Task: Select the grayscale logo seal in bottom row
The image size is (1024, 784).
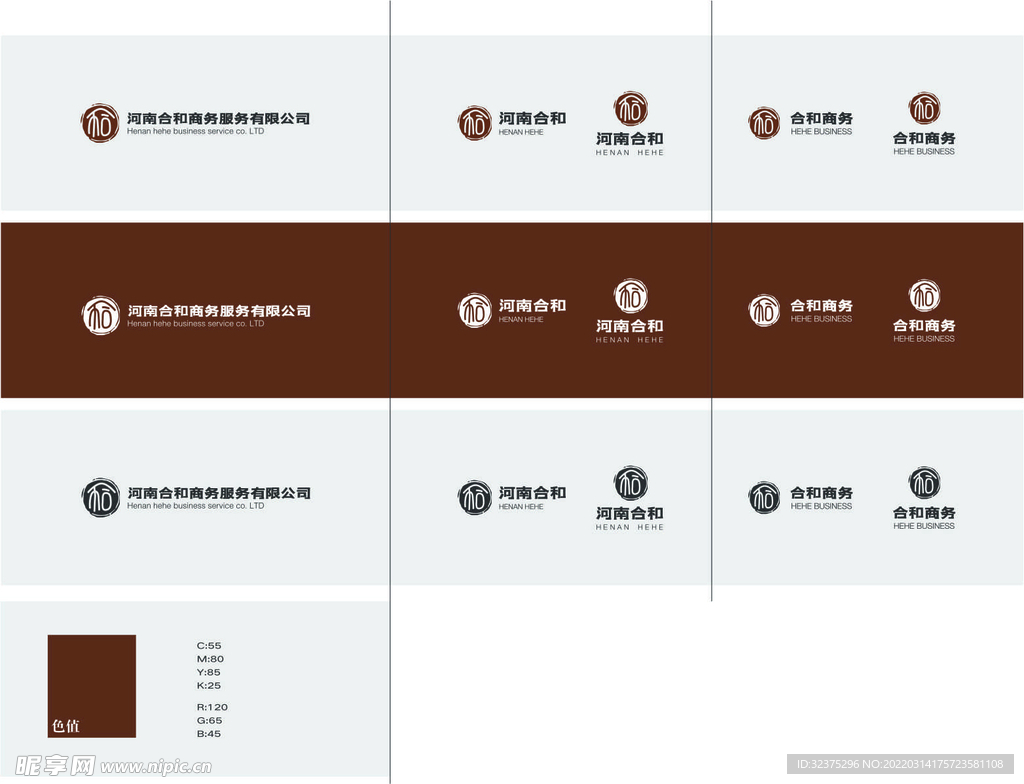Action: [x=101, y=497]
